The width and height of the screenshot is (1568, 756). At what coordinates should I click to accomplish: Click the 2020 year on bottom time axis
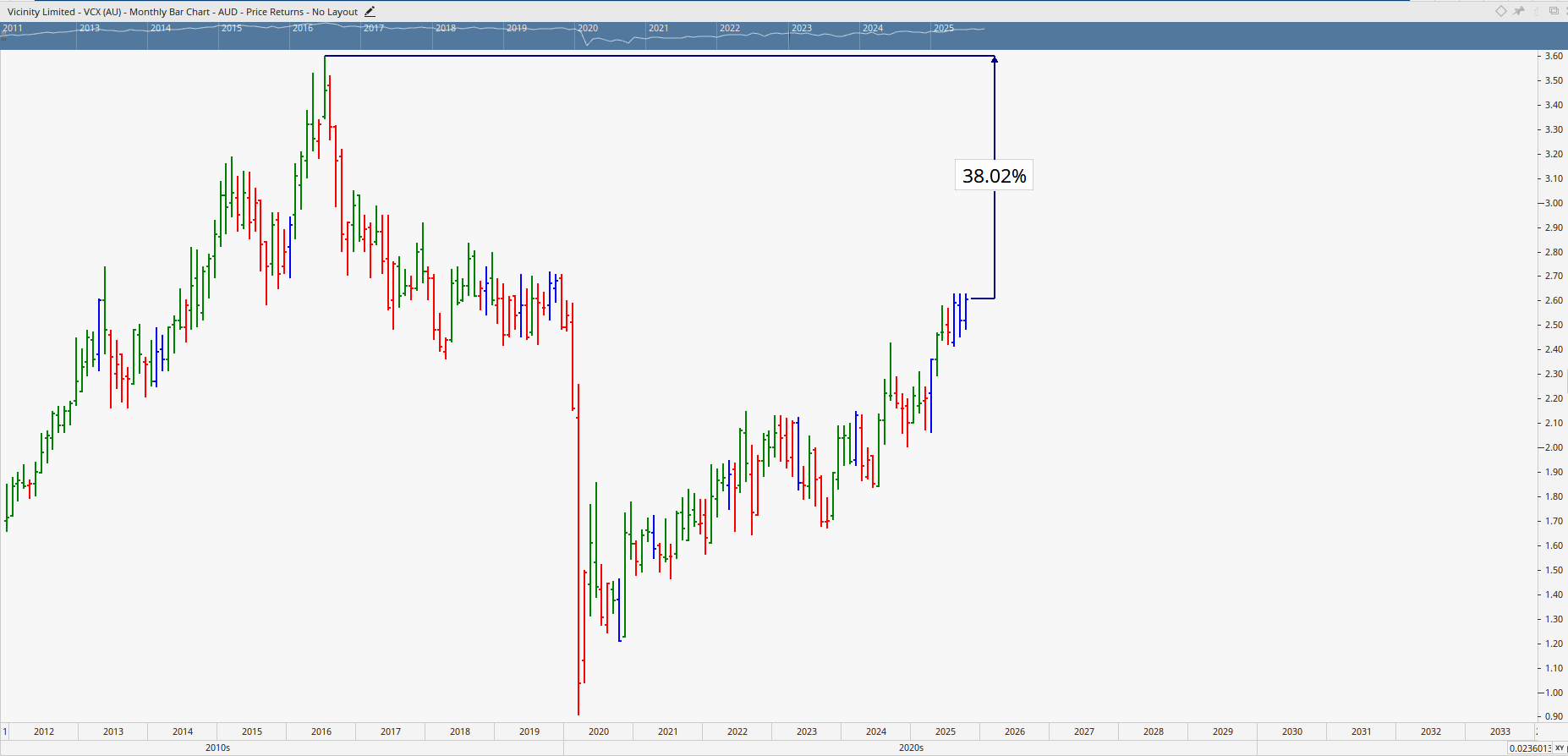point(599,731)
